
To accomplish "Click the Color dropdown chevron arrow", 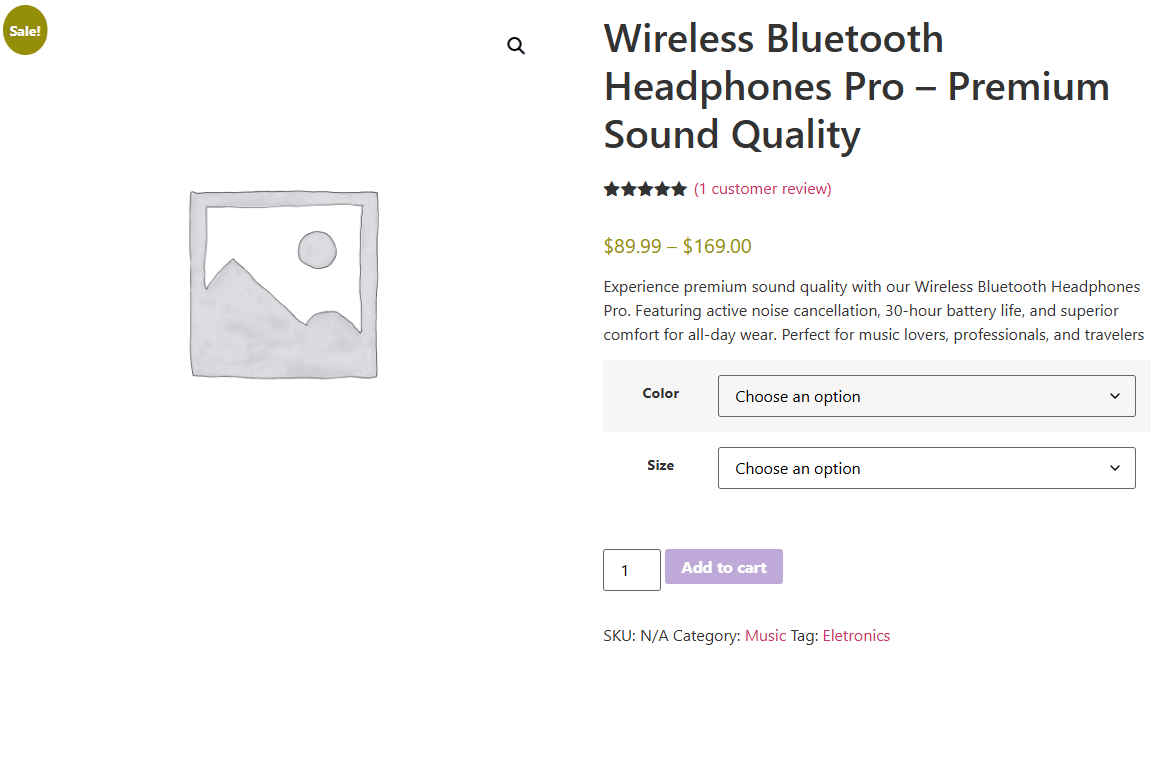I will pyautogui.click(x=1115, y=396).
